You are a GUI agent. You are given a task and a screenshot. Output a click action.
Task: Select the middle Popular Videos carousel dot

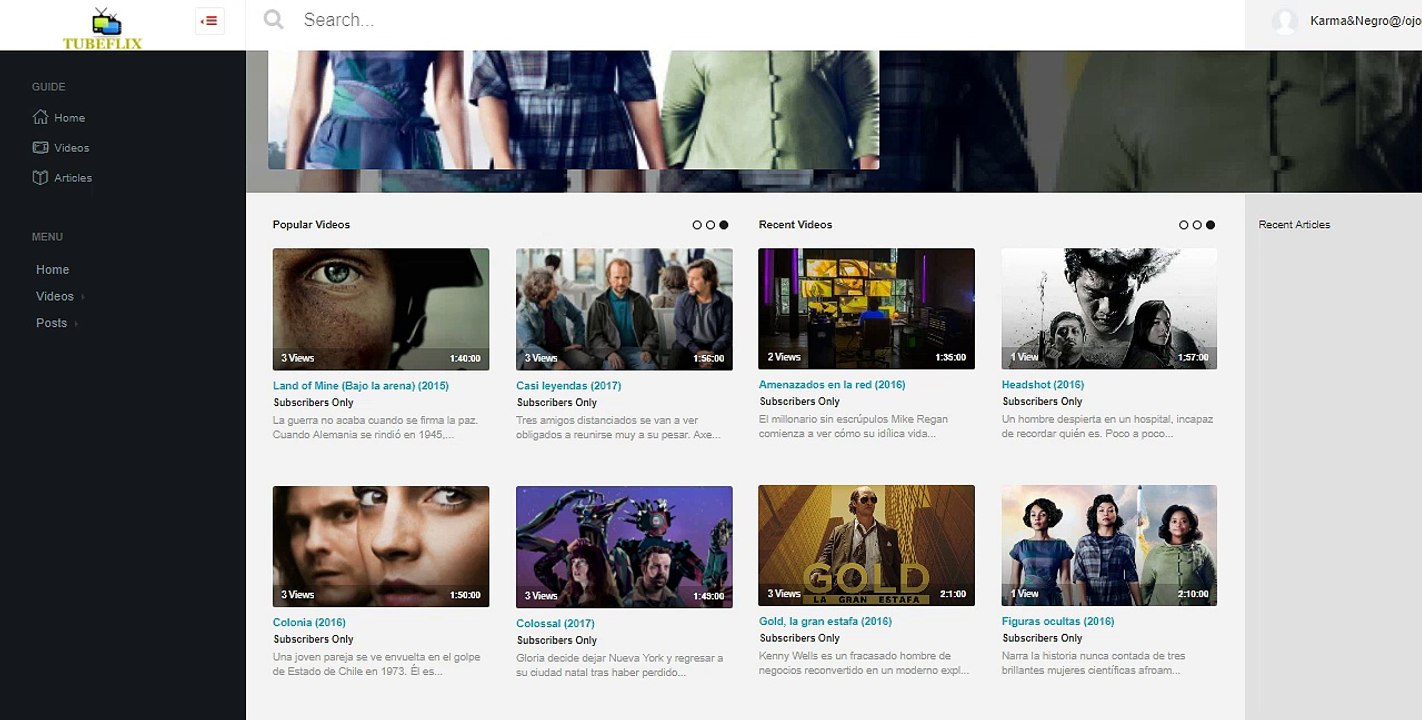710,225
